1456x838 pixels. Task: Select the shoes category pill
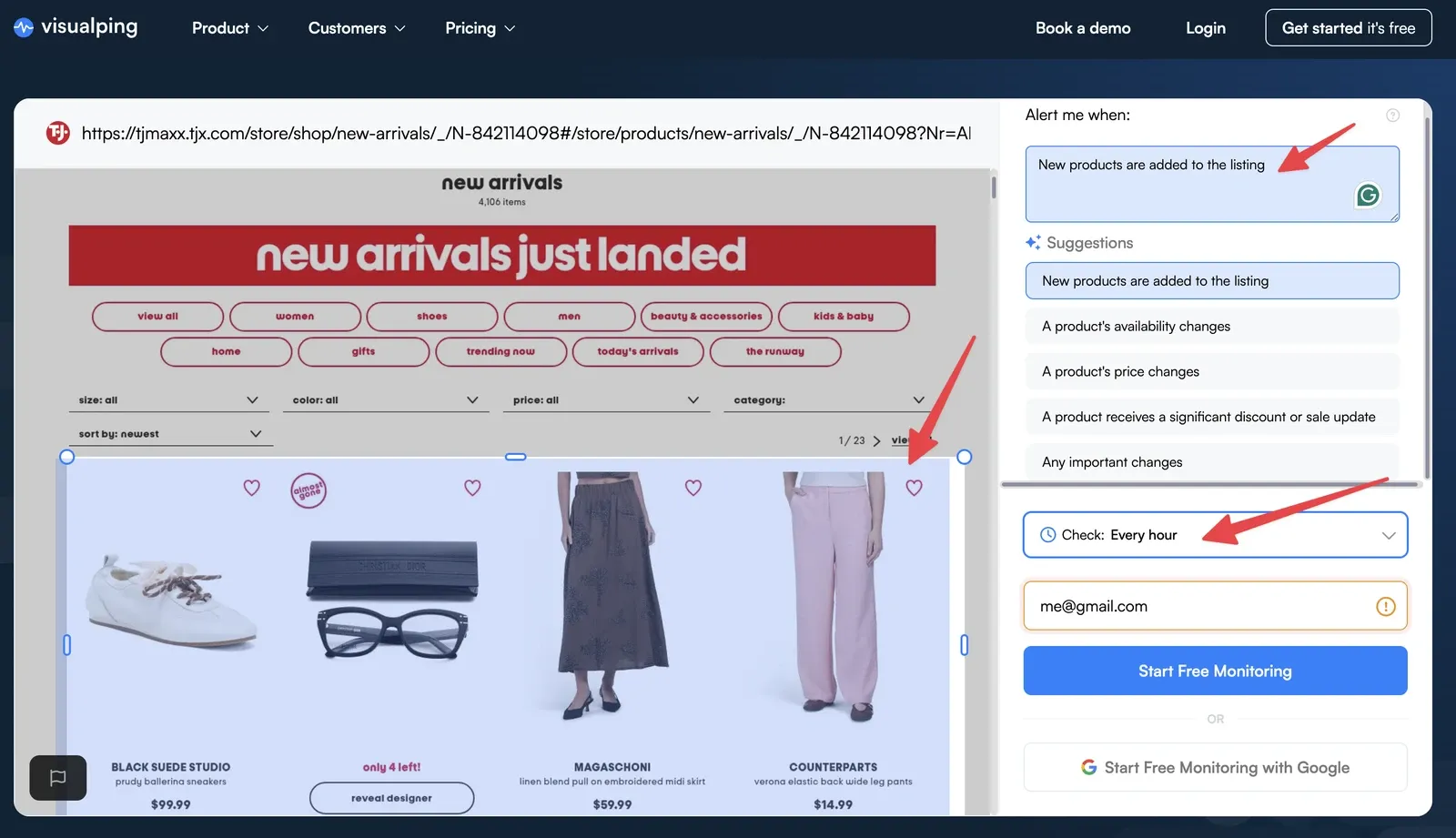coord(432,317)
